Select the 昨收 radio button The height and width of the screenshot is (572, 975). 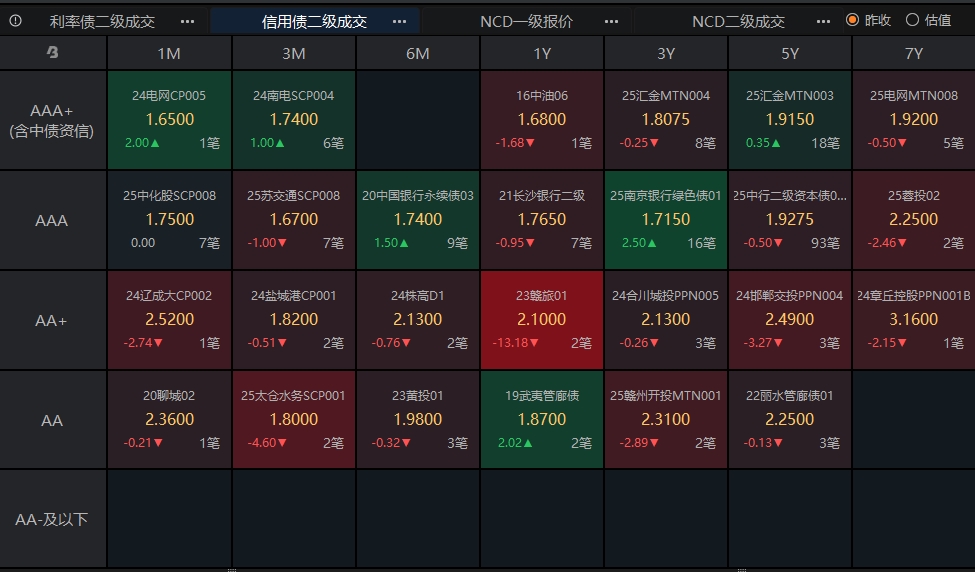tap(853, 20)
